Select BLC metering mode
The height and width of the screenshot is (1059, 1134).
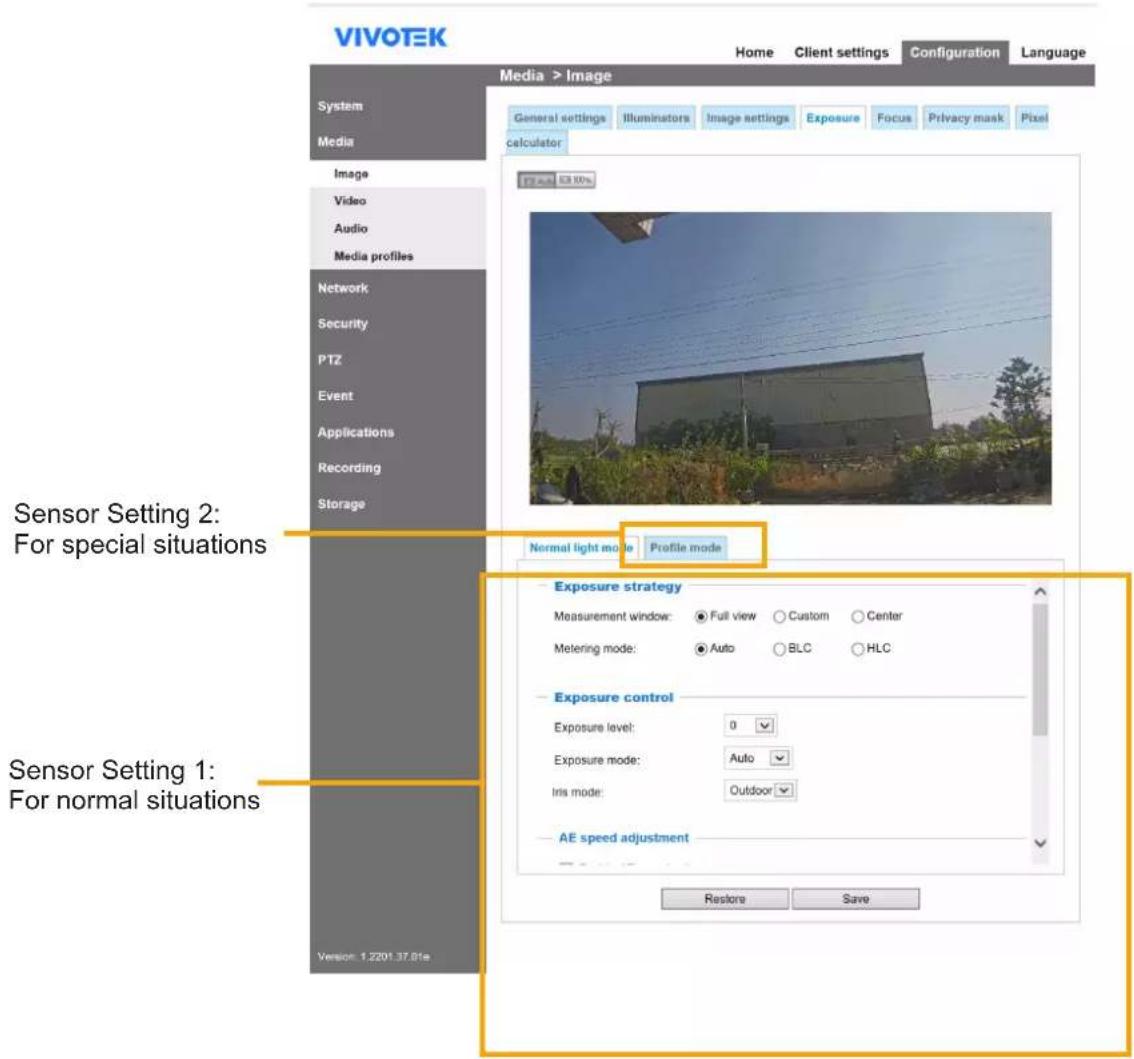pyautogui.click(x=779, y=649)
